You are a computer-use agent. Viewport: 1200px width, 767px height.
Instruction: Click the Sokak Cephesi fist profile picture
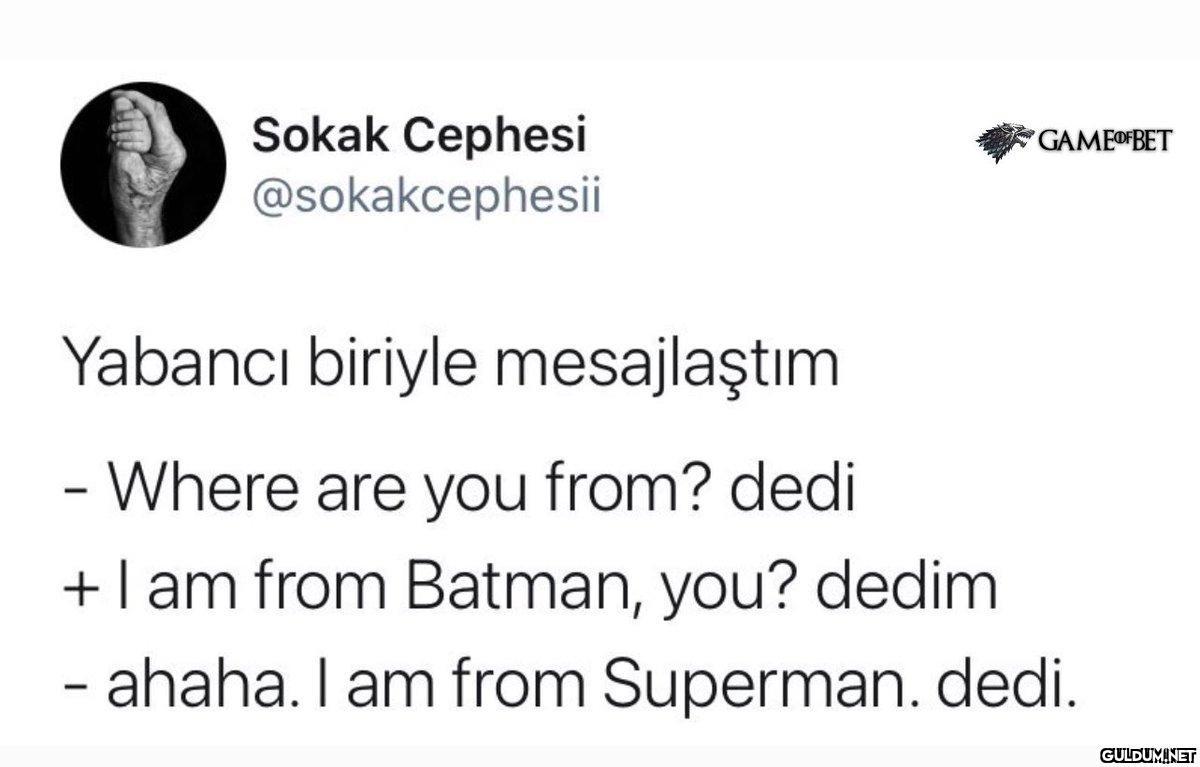tap(143, 164)
